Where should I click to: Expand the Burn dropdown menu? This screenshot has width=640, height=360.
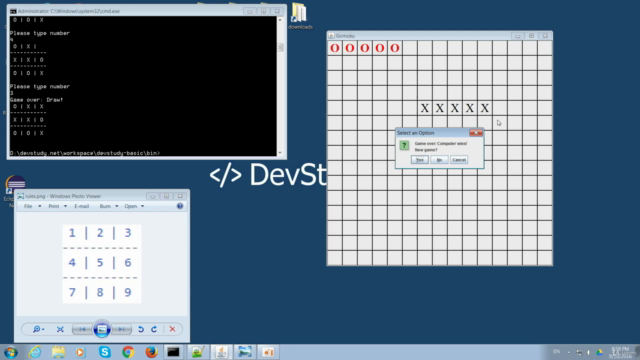(109, 206)
